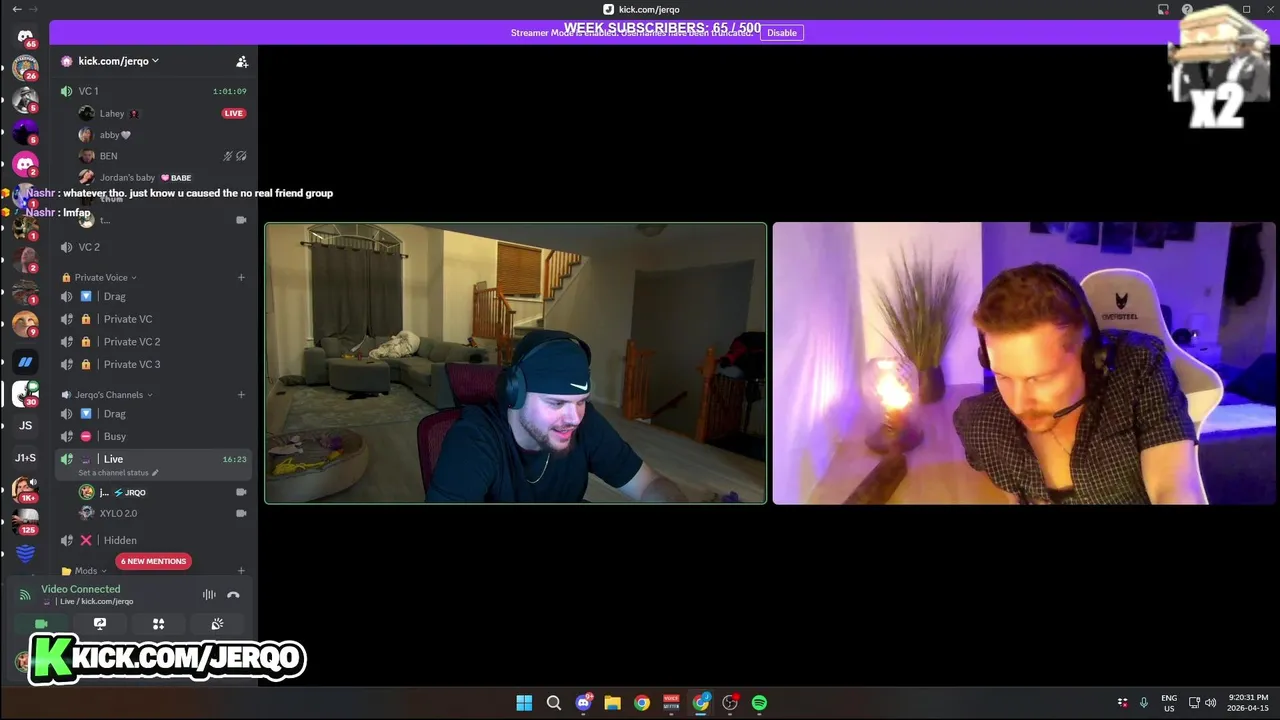The image size is (1280, 720).
Task: Open File Explorer from taskbar
Action: point(612,703)
